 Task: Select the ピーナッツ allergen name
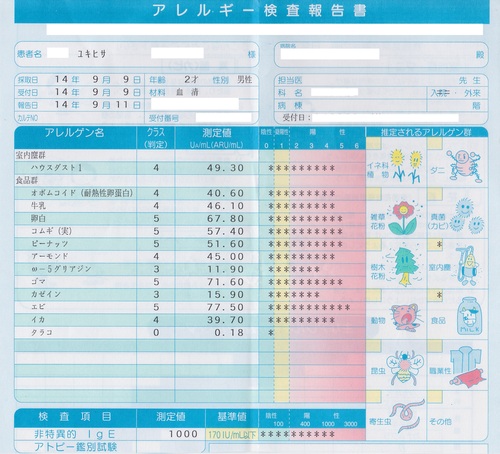pyautogui.click(x=50, y=244)
